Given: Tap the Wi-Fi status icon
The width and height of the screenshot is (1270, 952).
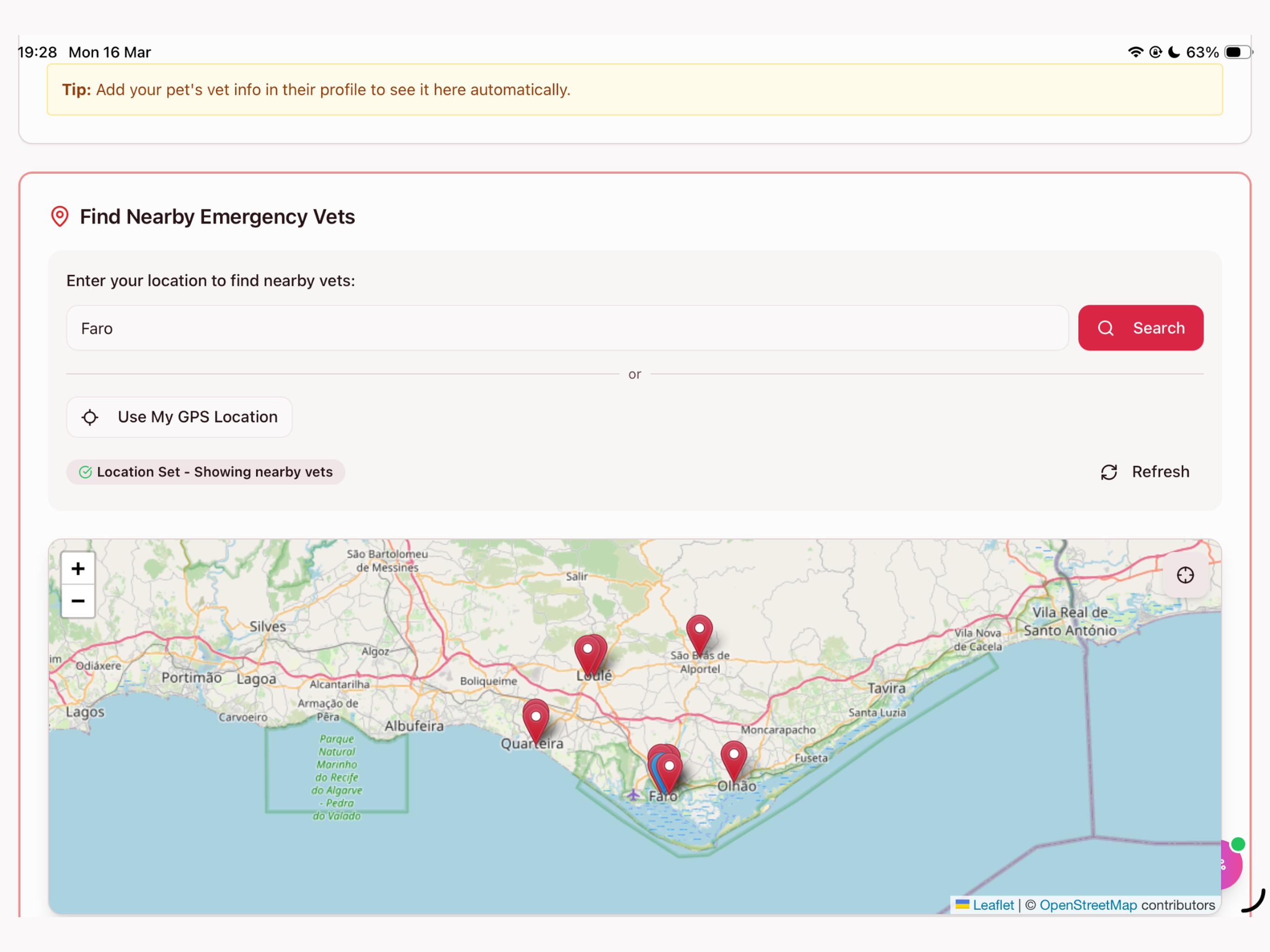Looking at the screenshot, I should 1135,52.
